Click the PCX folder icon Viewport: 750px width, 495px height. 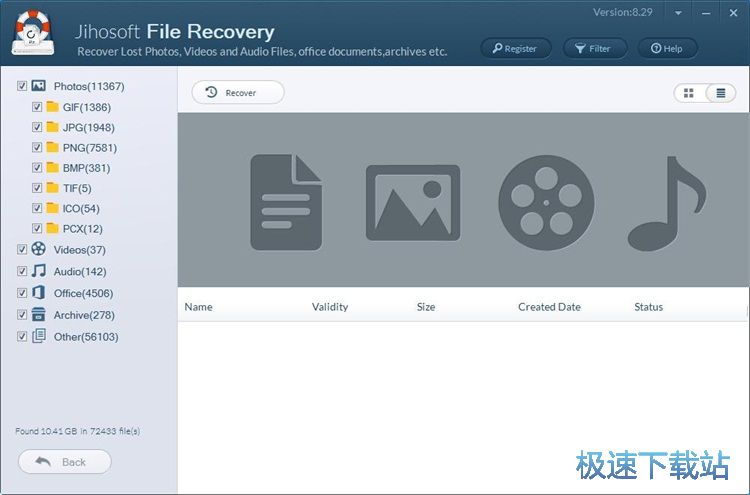[53, 228]
